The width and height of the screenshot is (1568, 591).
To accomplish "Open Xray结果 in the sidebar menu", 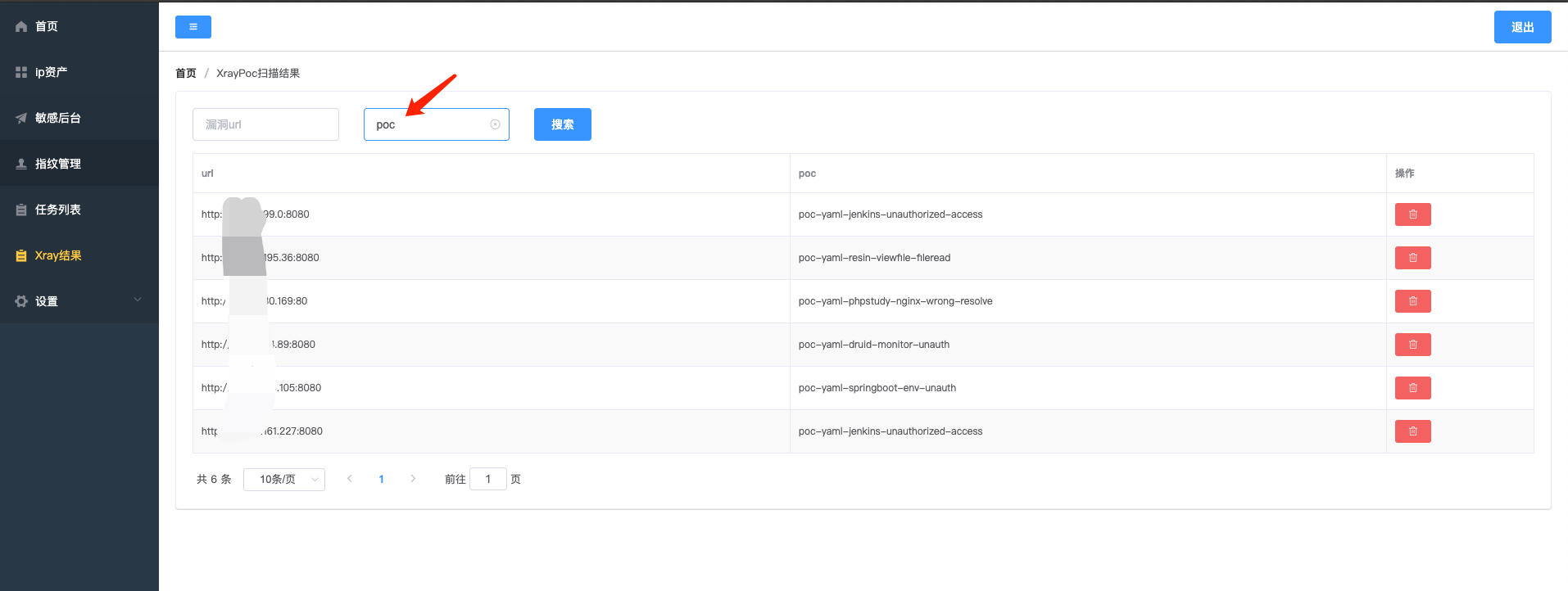I will (x=79, y=255).
